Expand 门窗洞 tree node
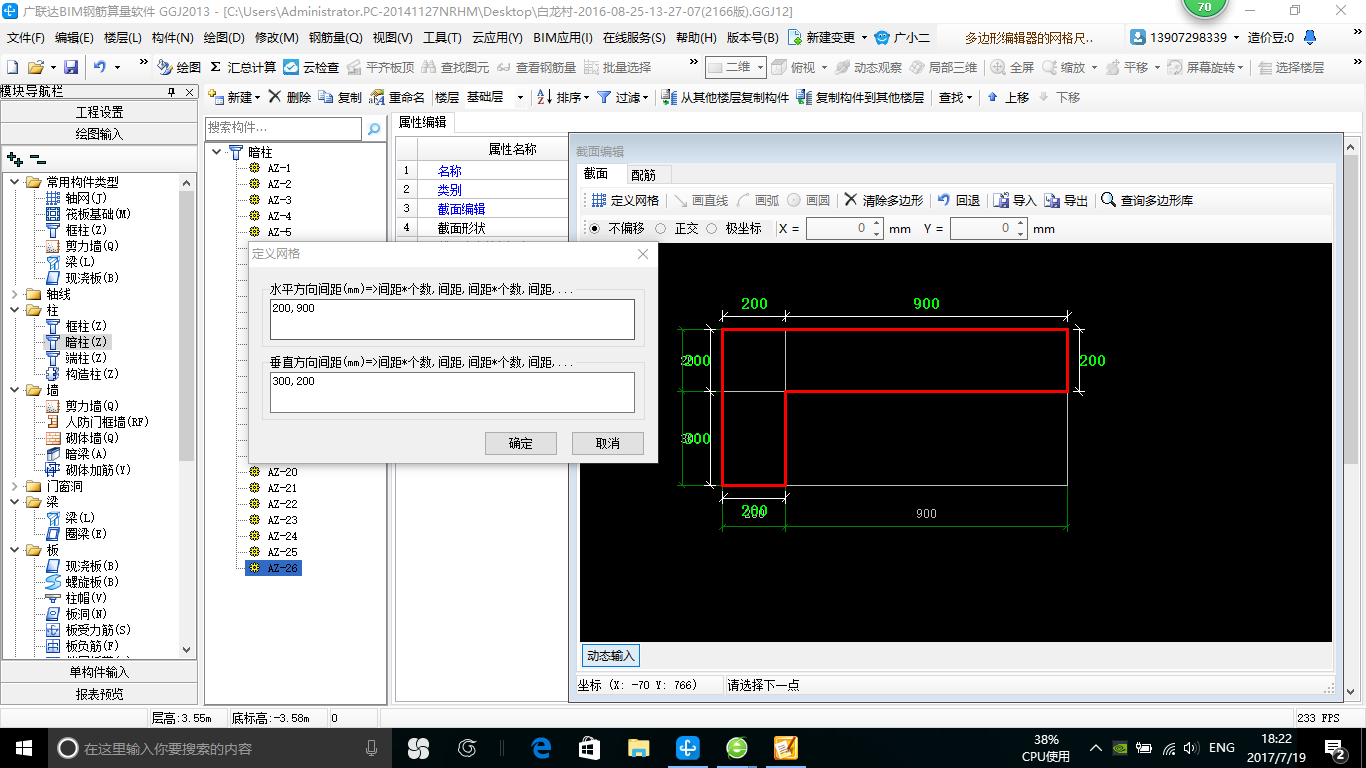This screenshot has height=768, width=1366. pyautogui.click(x=14, y=486)
